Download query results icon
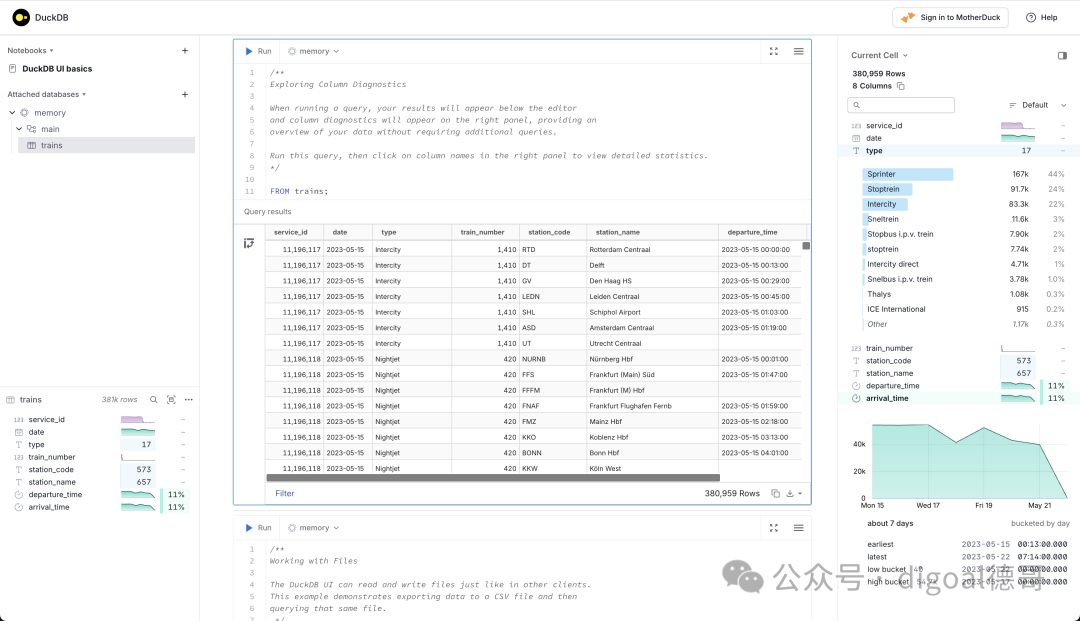Image resolution: width=1080 pixels, height=621 pixels. (x=790, y=493)
